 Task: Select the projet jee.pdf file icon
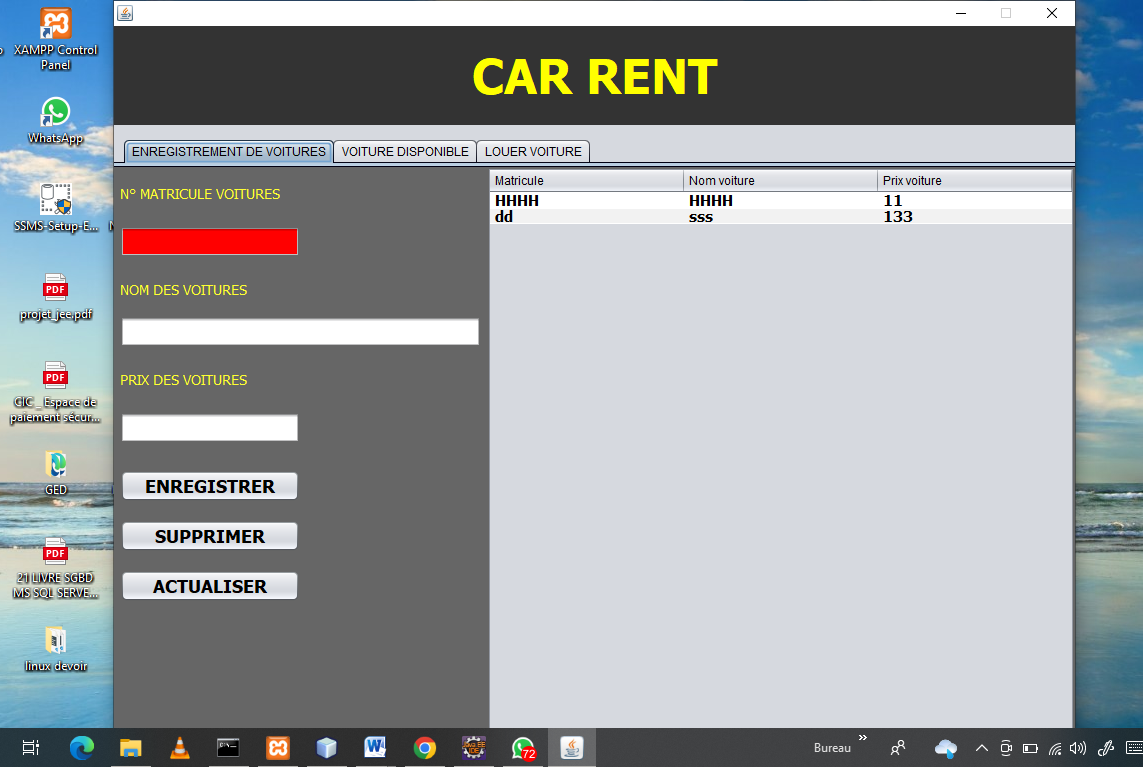click(55, 289)
